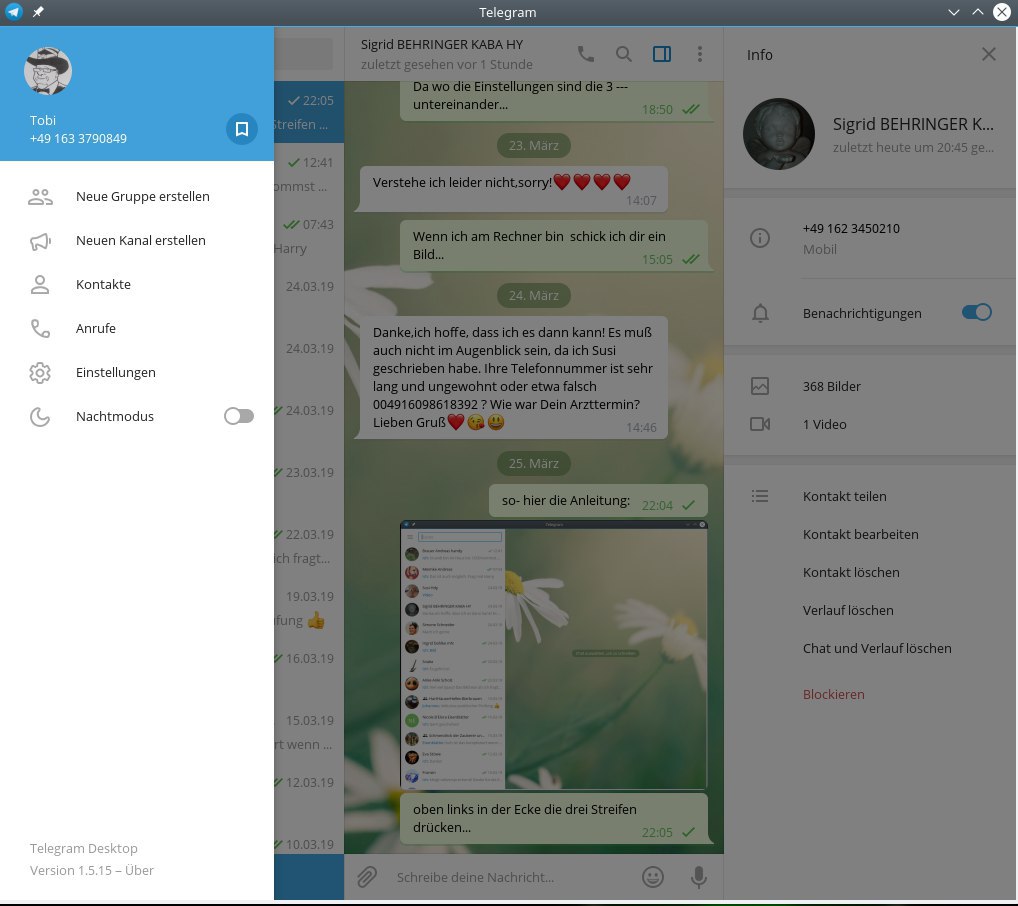Open Kontakte in side menu
This screenshot has height=906, width=1018.
click(103, 285)
